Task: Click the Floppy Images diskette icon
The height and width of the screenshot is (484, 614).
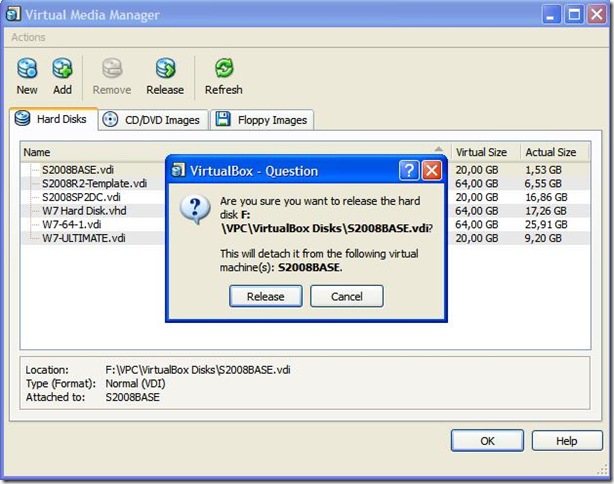Action: [x=223, y=119]
